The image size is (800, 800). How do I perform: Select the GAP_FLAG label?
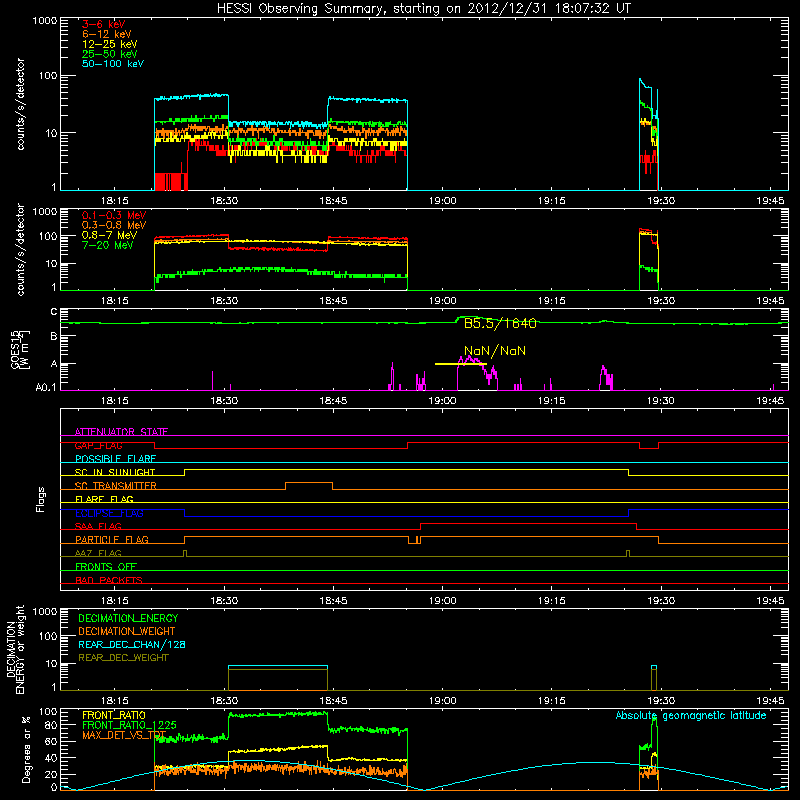[x=98, y=445]
